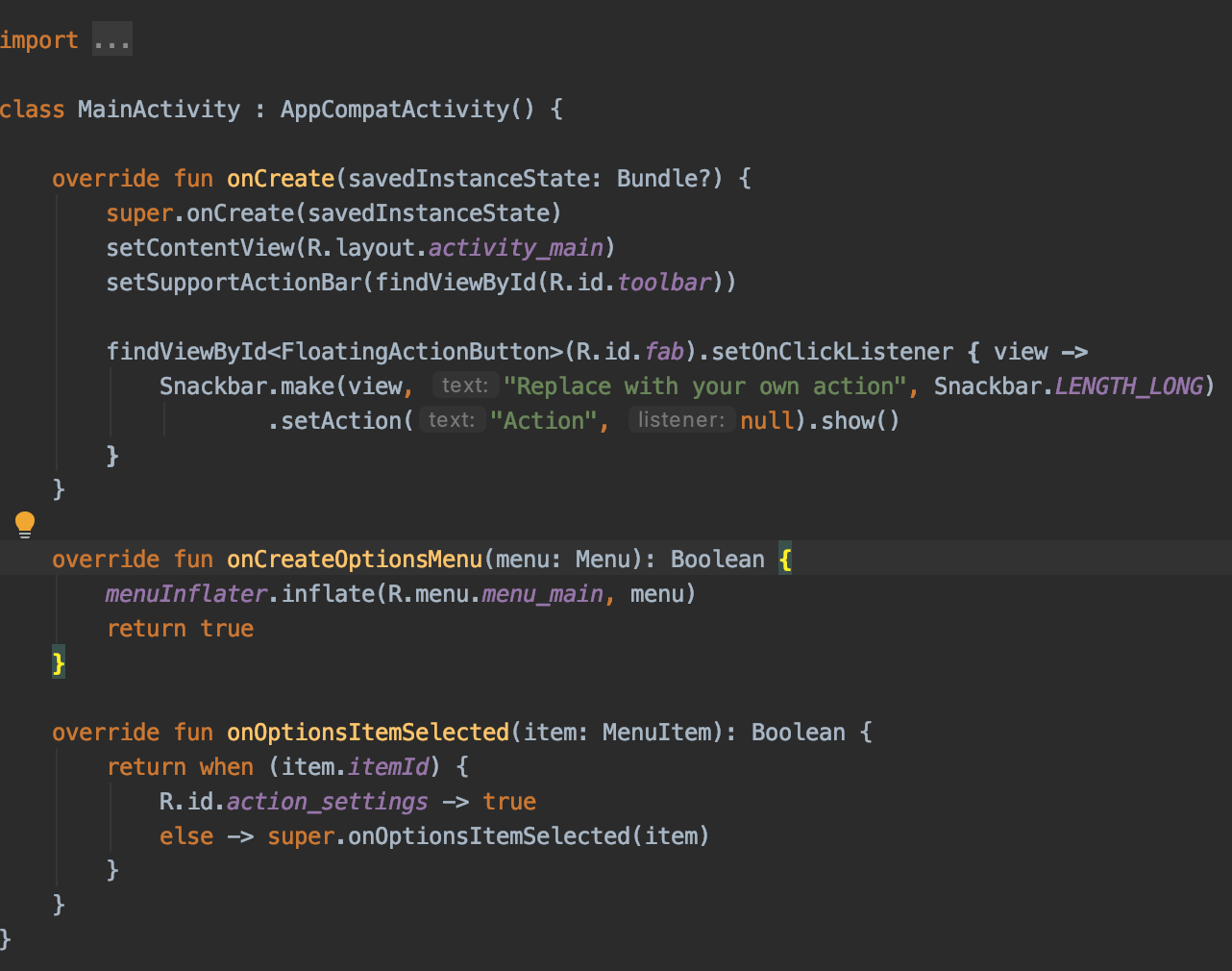Click the "text:" hint inside setAction call
1232x971 pixels.
tap(452, 419)
